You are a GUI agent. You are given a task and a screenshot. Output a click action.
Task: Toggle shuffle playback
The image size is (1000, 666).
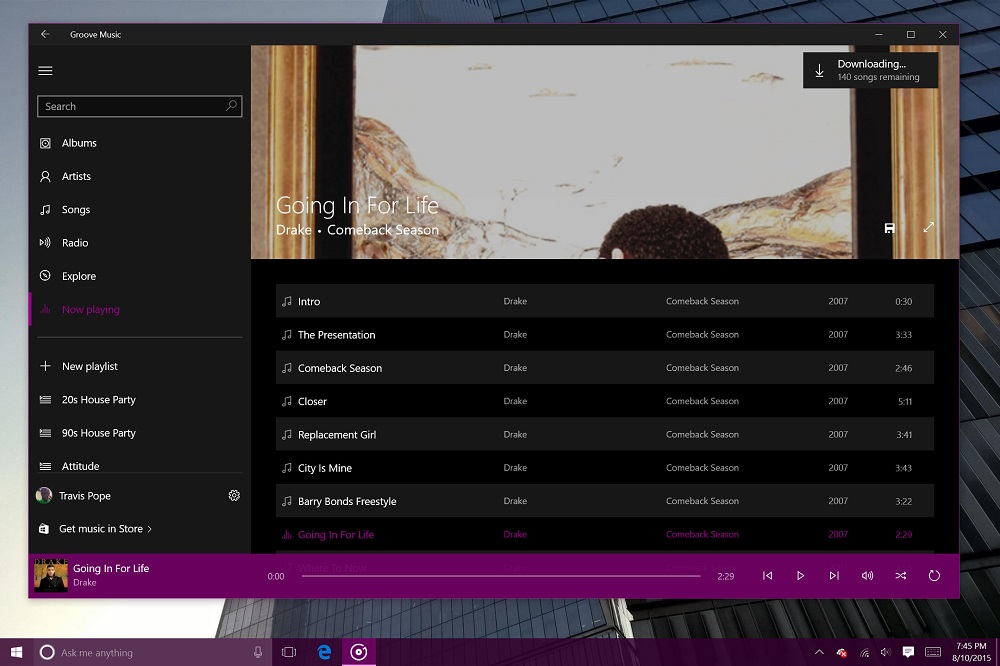[x=901, y=575]
